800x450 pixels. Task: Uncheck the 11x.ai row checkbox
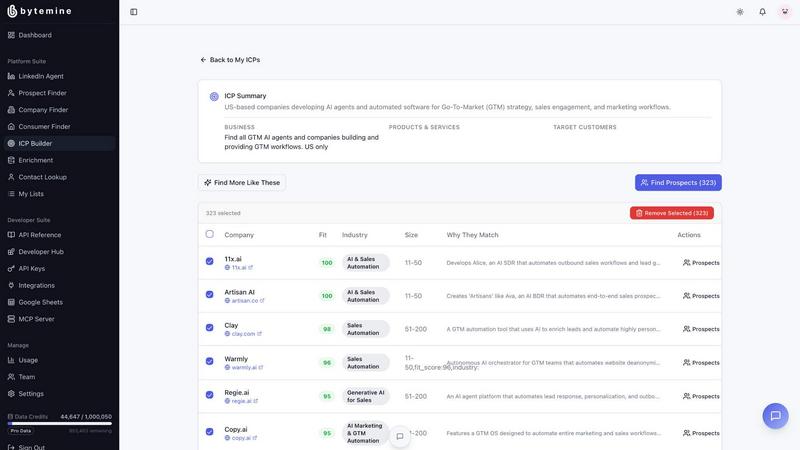(210, 262)
